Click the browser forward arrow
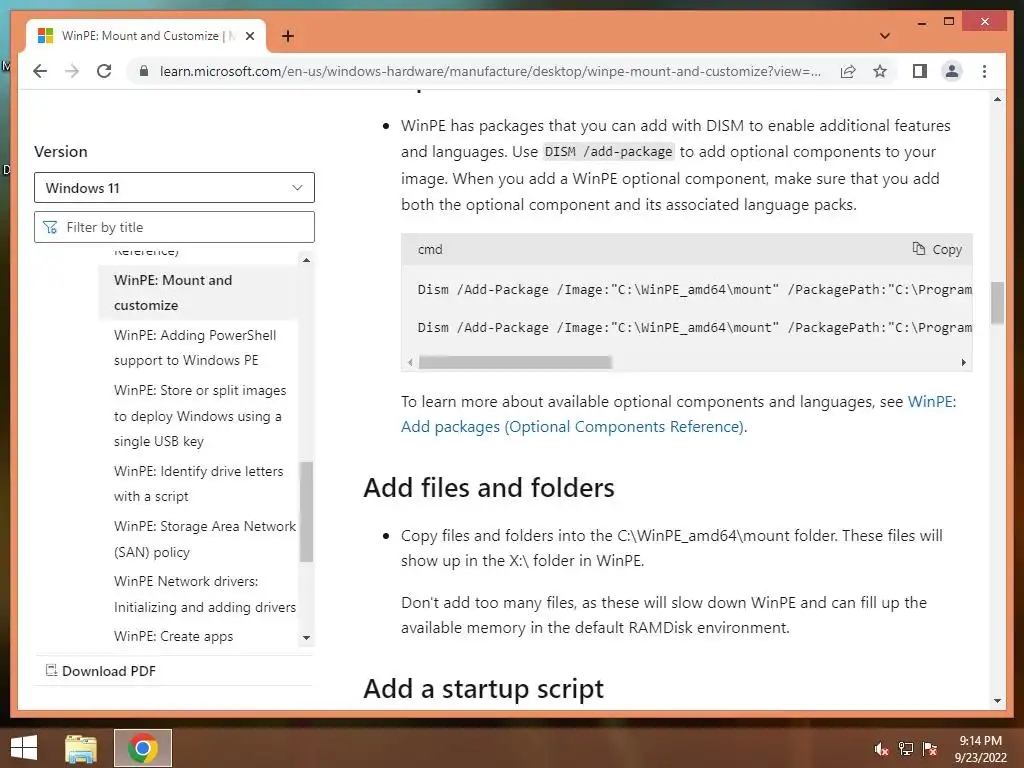 [72, 71]
